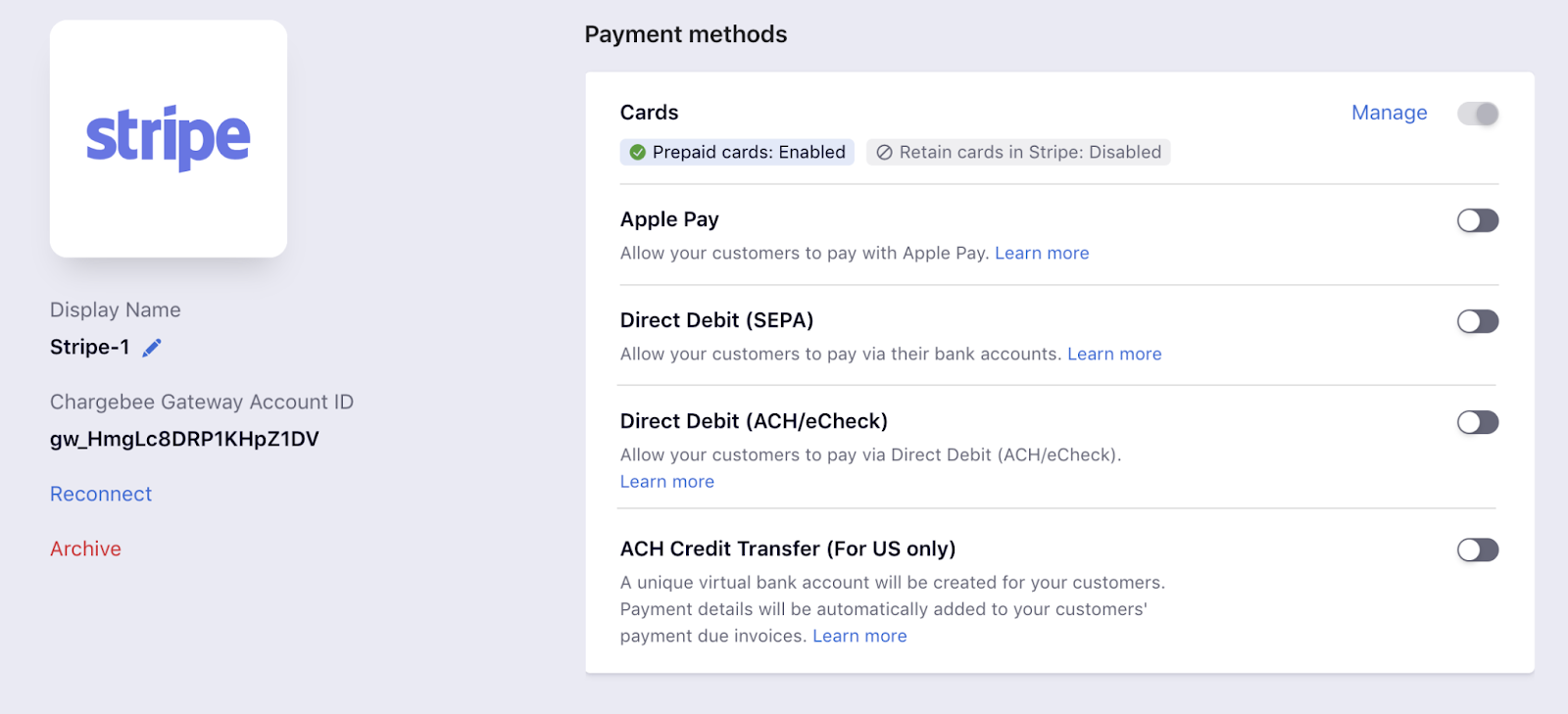
Task: Click the Stripe-1 display name text
Action: coord(89,348)
